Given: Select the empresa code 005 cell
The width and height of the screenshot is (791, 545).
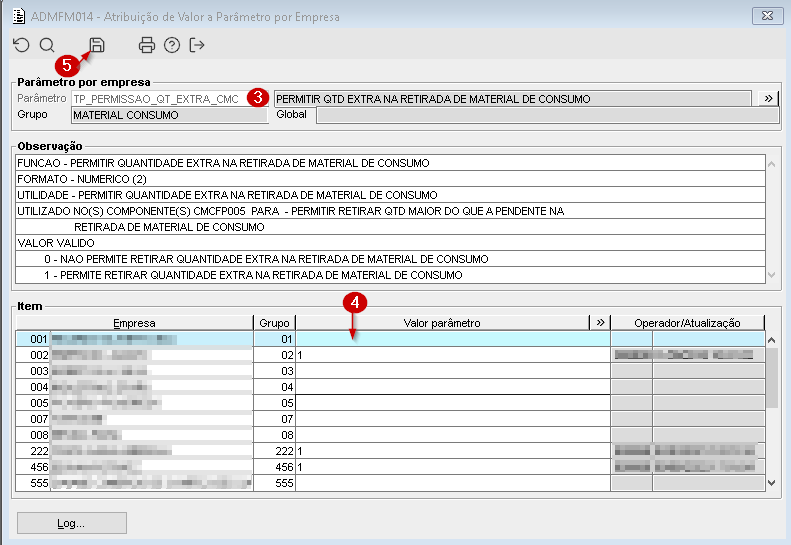Looking at the screenshot, I should point(33,403).
